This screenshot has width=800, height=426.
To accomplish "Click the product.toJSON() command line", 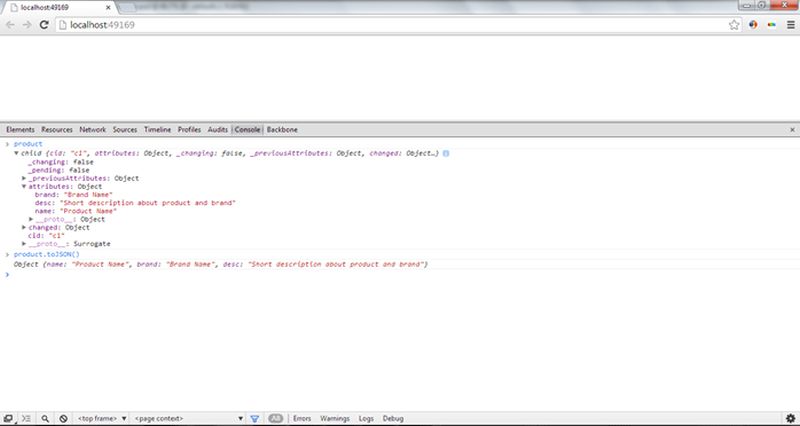I will [x=47, y=254].
